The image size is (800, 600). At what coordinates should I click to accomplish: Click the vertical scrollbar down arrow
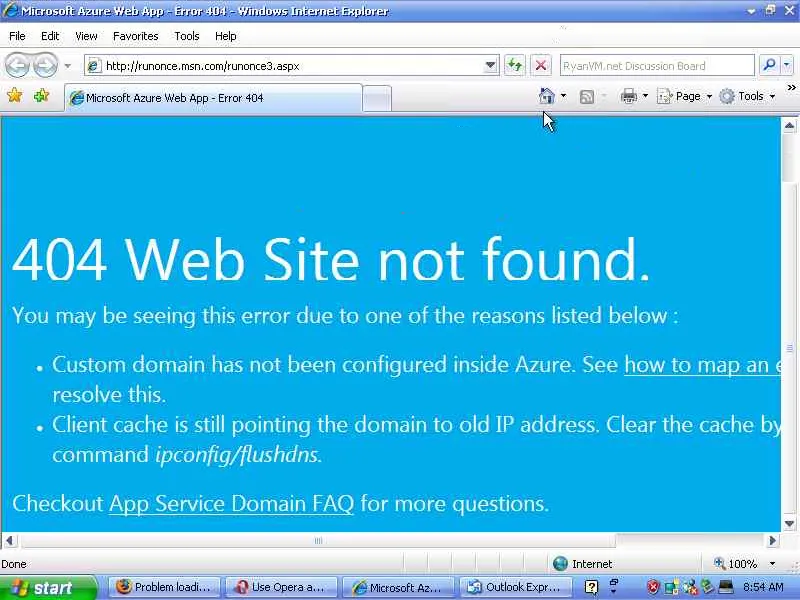click(789, 523)
